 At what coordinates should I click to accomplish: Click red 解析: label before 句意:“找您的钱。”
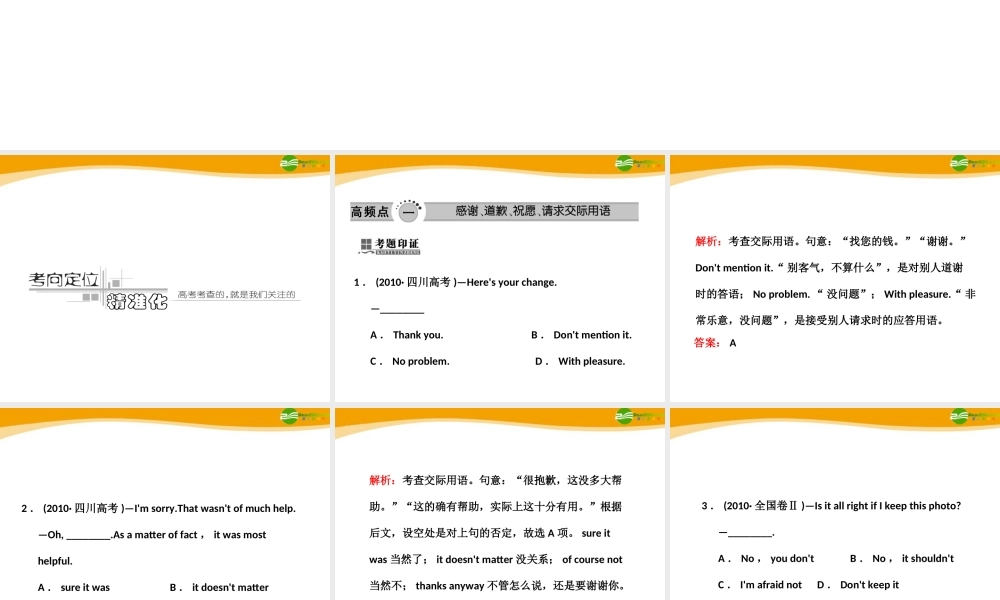(709, 241)
